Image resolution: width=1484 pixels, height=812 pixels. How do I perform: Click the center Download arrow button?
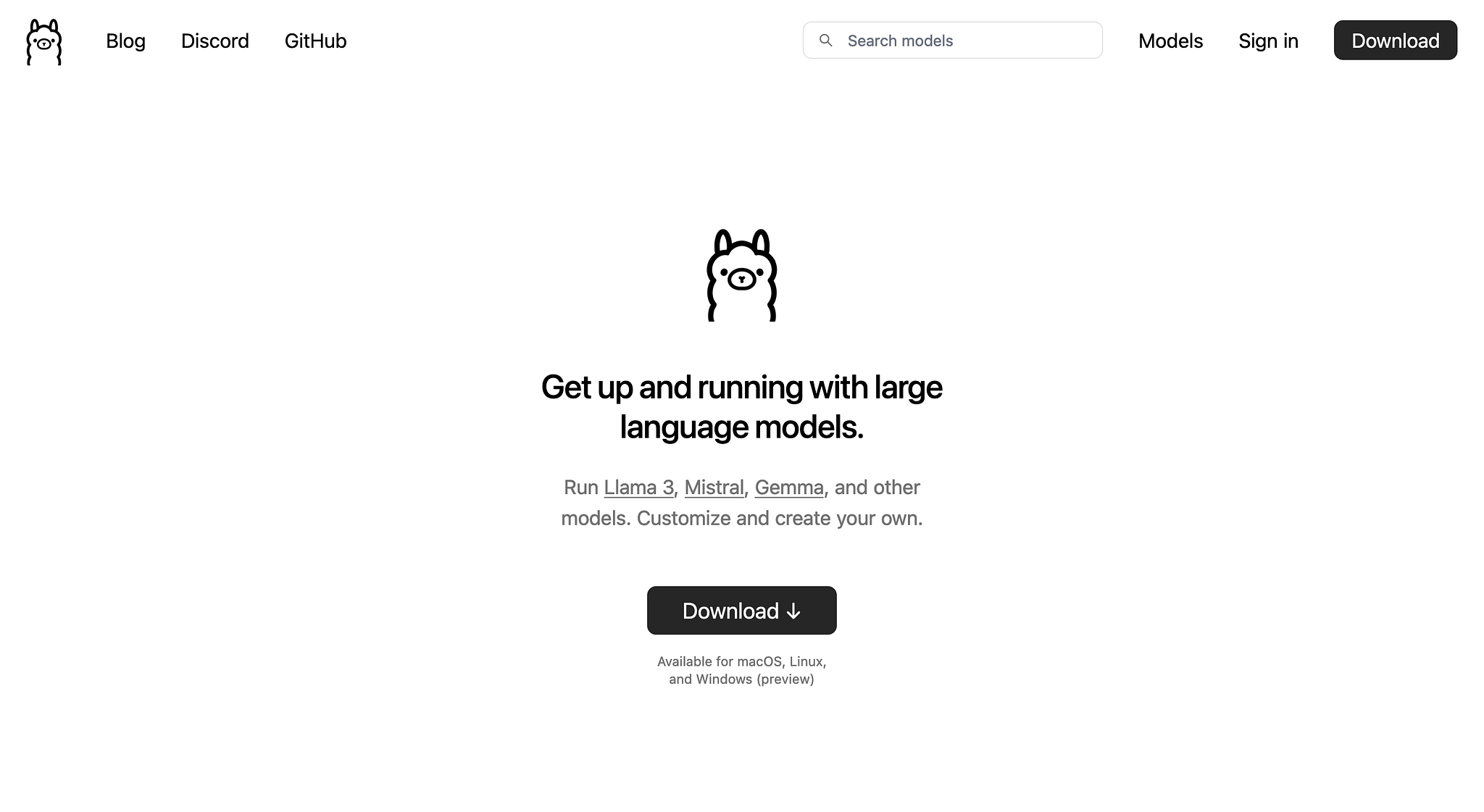coord(741,610)
